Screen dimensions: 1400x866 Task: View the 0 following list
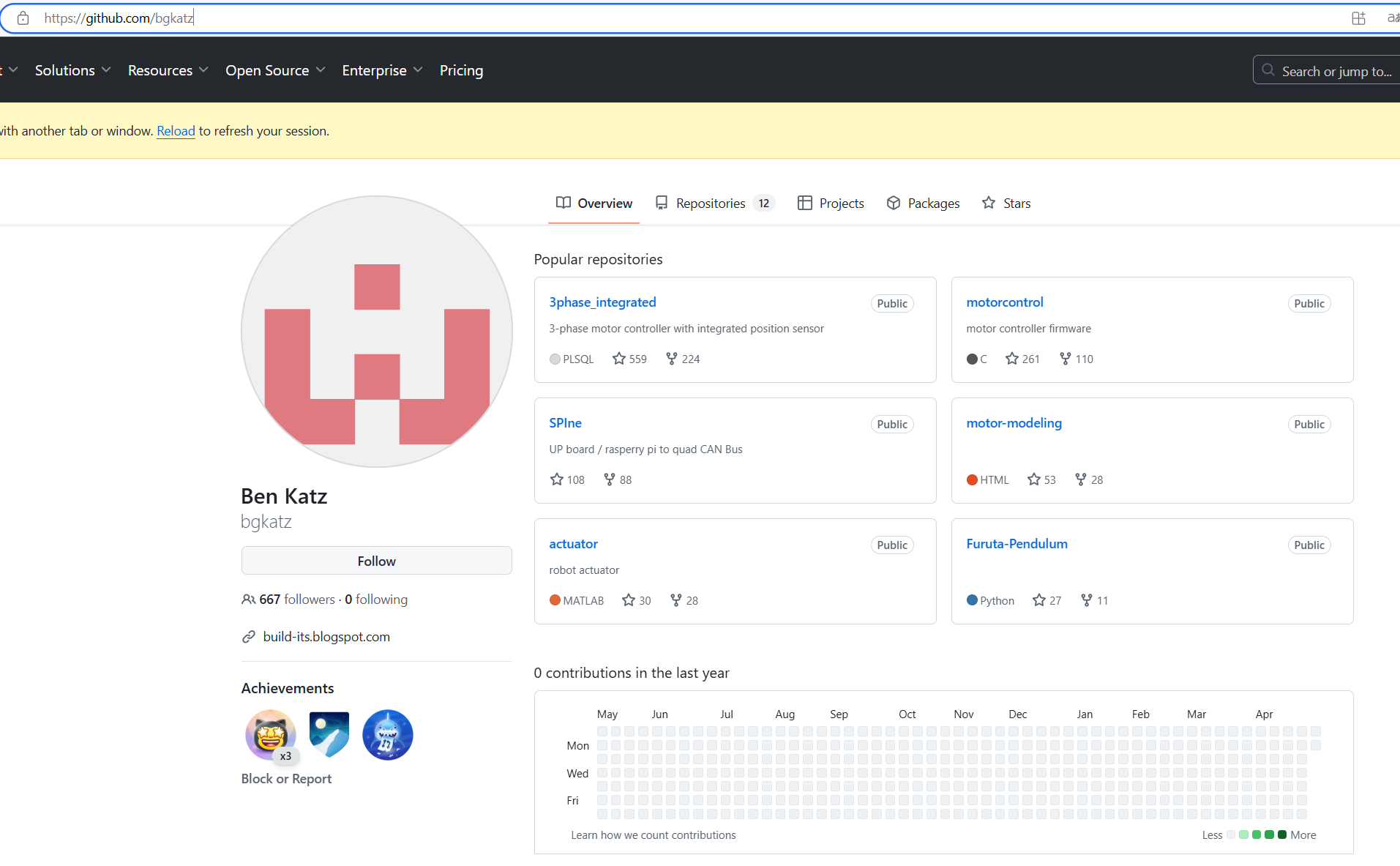point(376,599)
